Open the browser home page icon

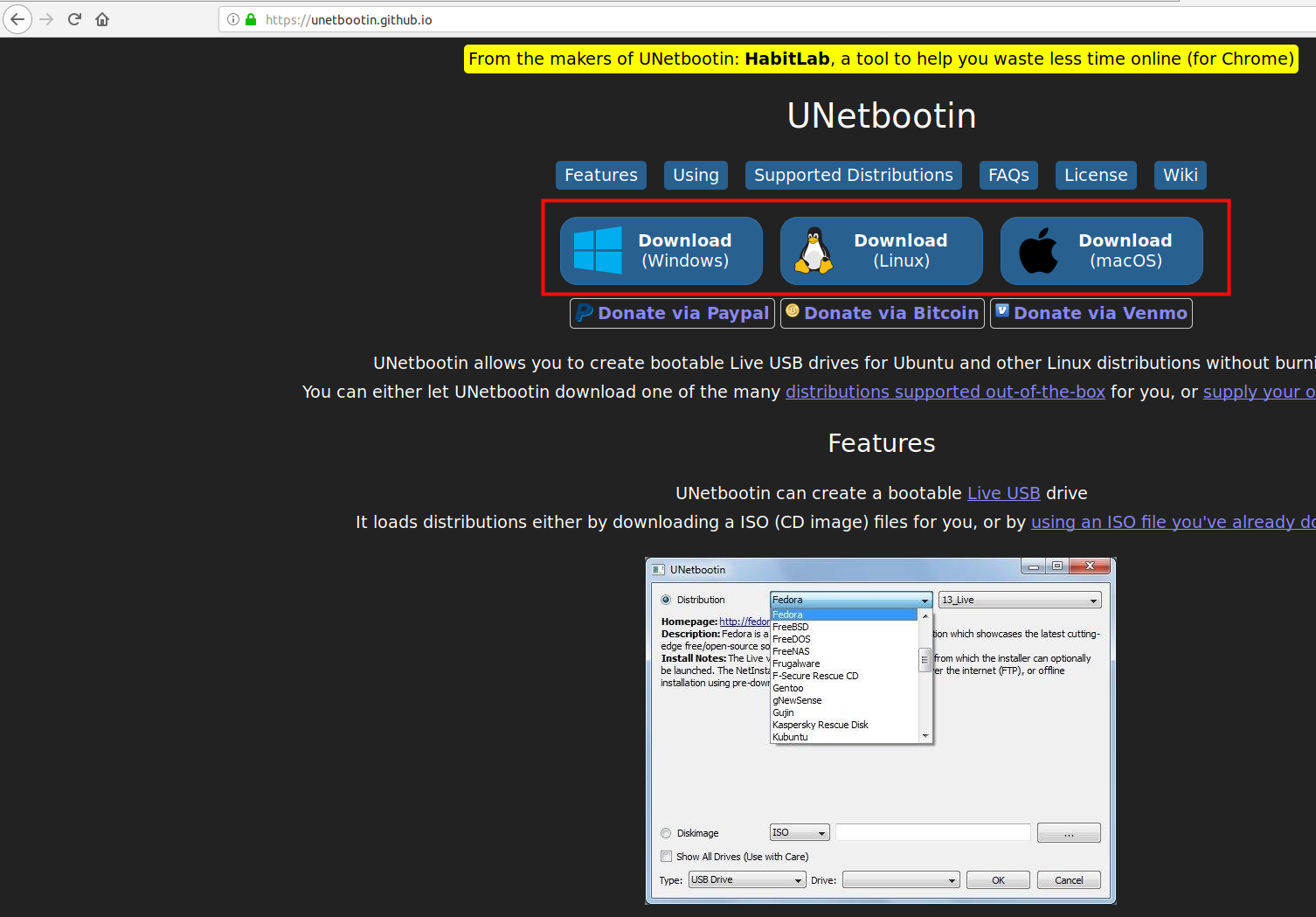pos(102,19)
